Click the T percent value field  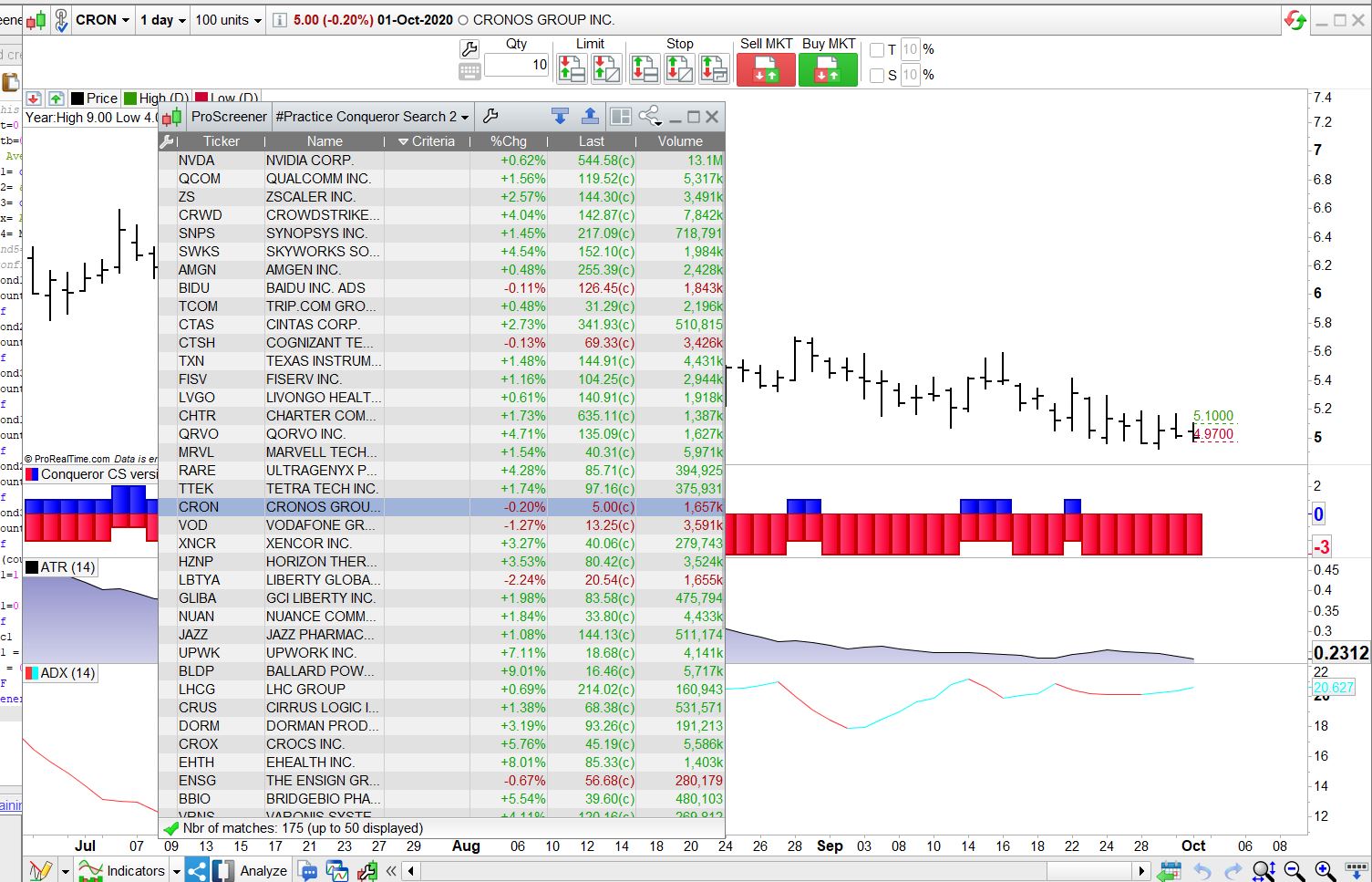tap(910, 50)
